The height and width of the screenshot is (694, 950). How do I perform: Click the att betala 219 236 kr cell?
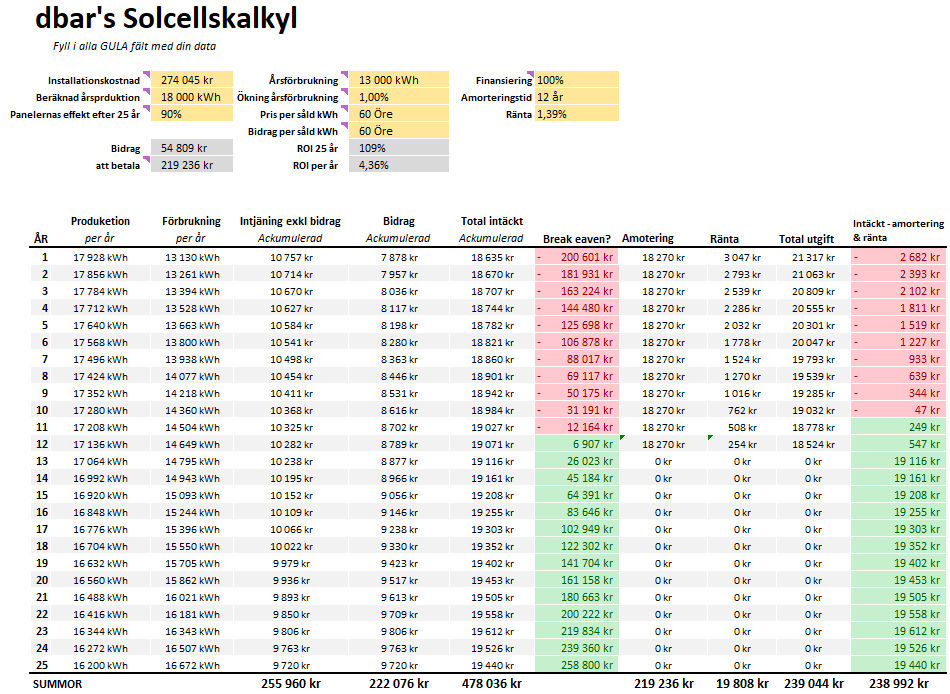pyautogui.click(x=191, y=165)
